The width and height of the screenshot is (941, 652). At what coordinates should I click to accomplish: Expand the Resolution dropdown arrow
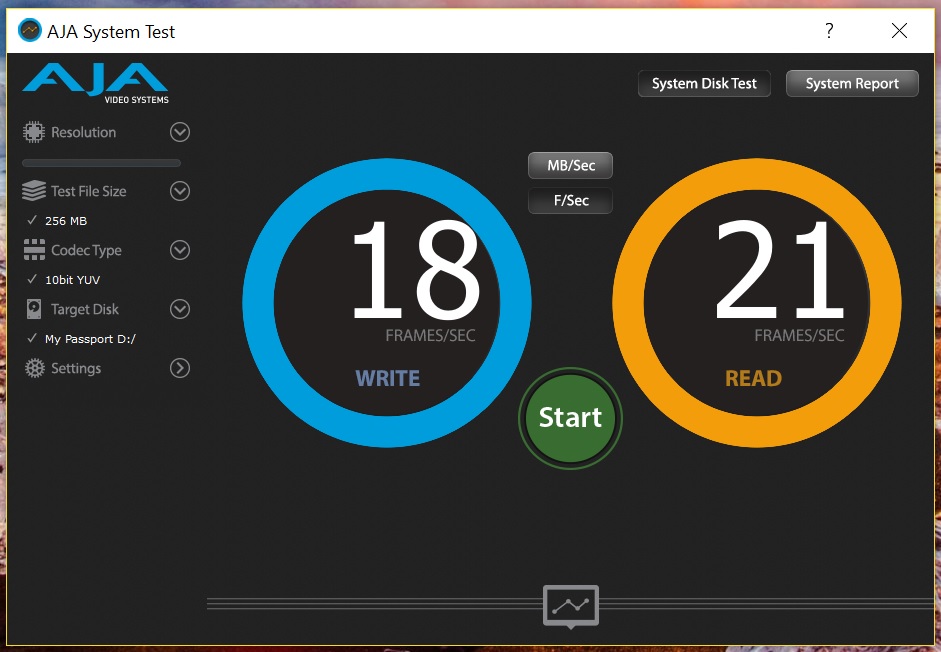click(x=179, y=132)
